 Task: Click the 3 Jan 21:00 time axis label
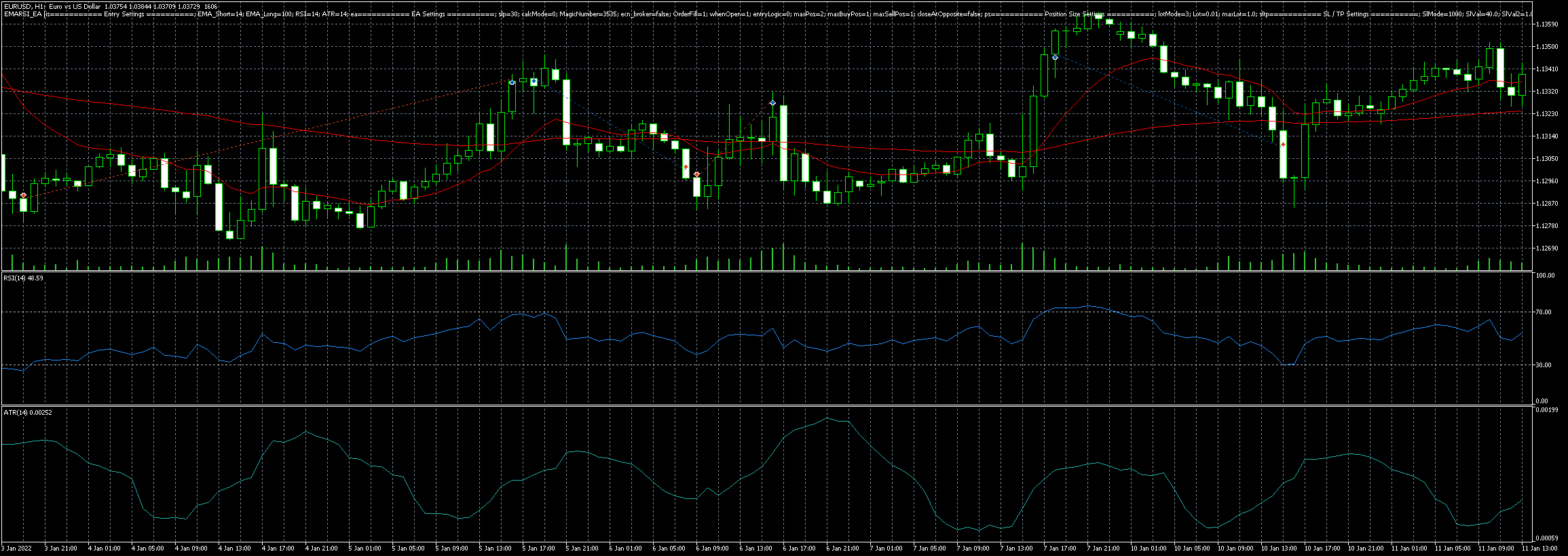[x=60, y=548]
